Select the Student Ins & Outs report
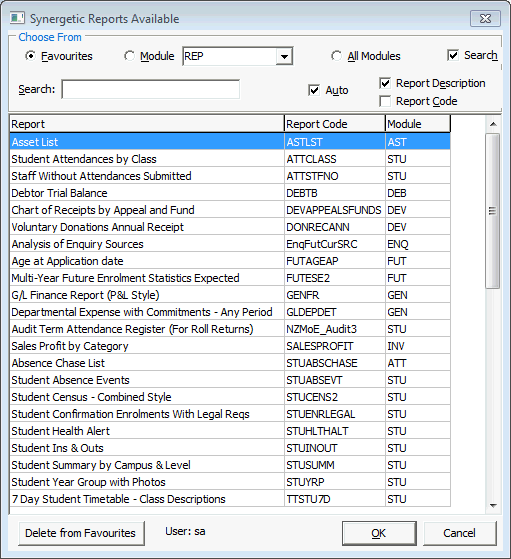The height and width of the screenshot is (559, 511). pyautogui.click(x=230, y=448)
